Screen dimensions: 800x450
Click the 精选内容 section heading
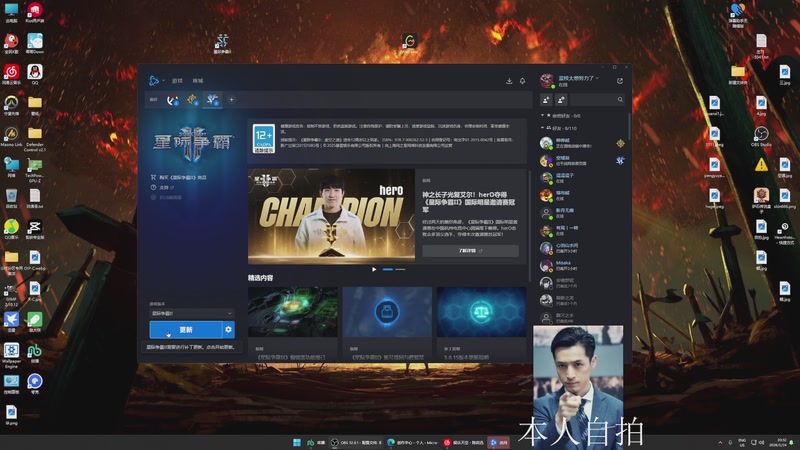(261, 278)
